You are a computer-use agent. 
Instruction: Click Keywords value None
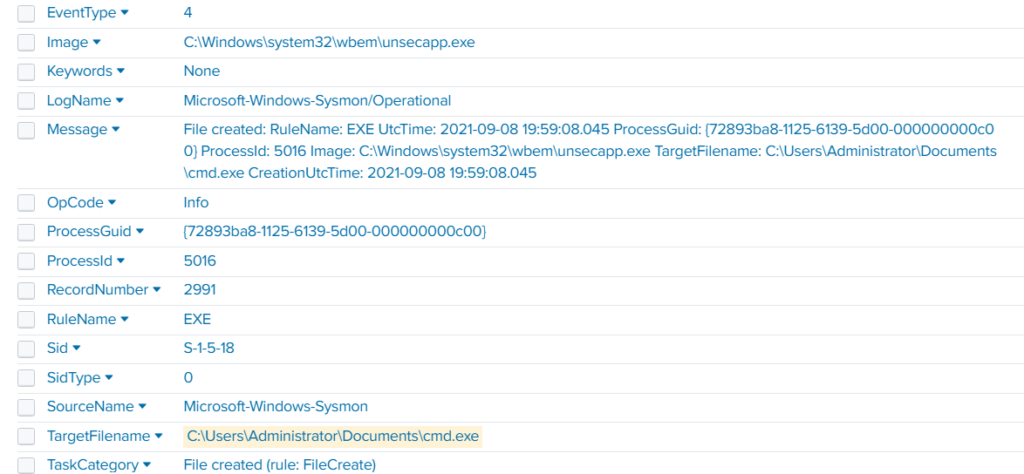[x=202, y=71]
